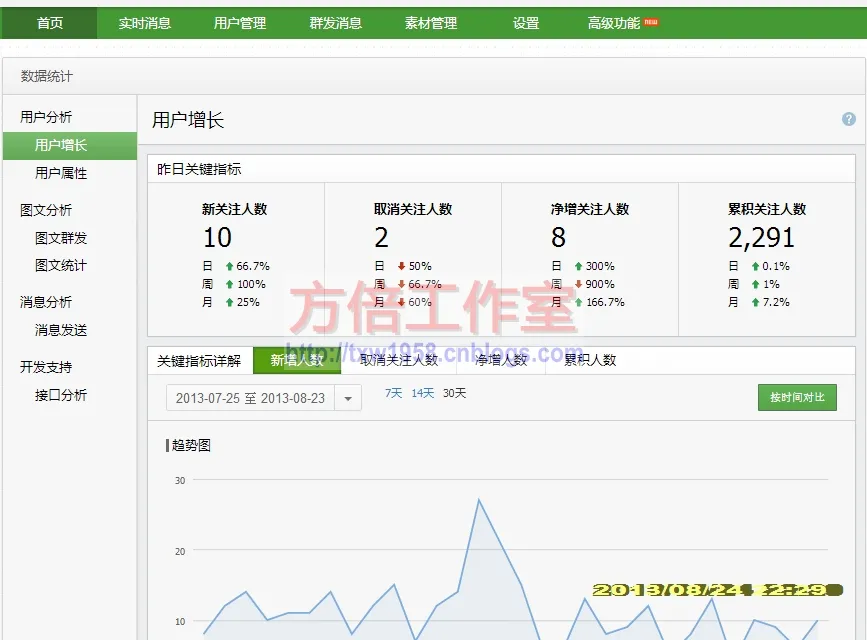This screenshot has height=640, width=867.
Task: Select the 7天 quick range link
Action: (393, 393)
